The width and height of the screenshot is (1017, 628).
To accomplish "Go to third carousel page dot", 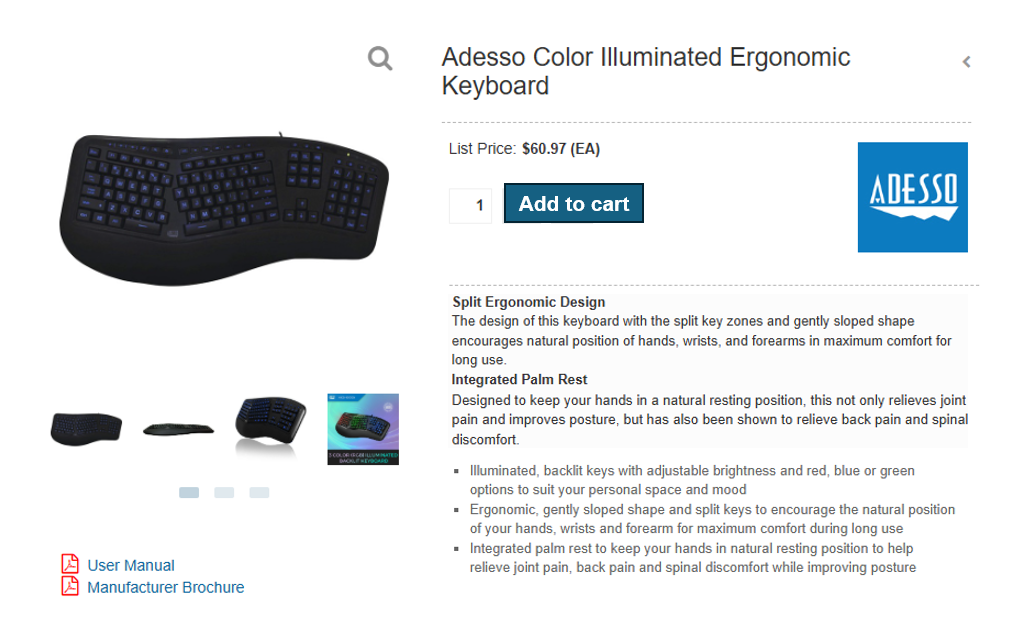I will 259,492.
